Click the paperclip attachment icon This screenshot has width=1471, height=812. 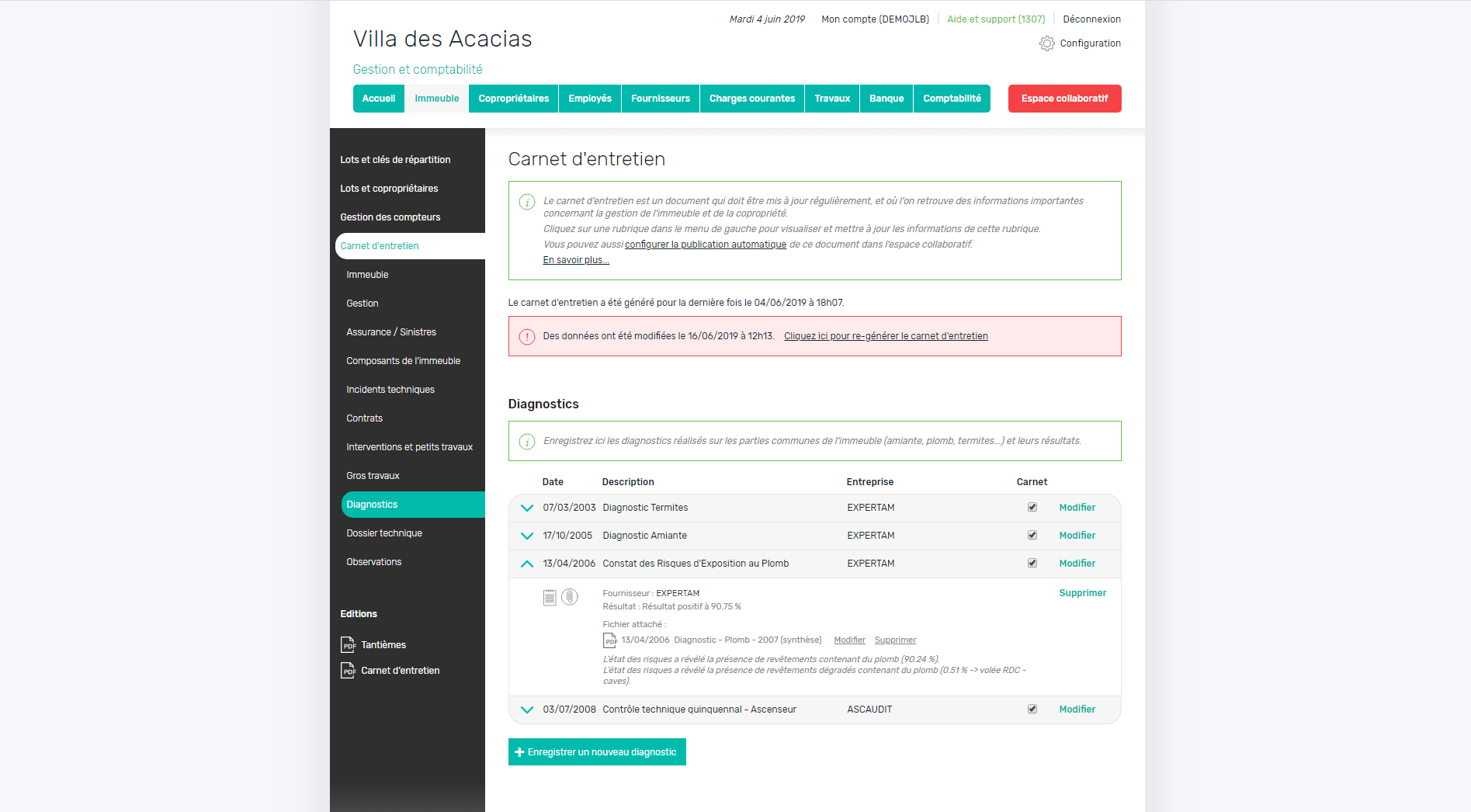coord(570,597)
